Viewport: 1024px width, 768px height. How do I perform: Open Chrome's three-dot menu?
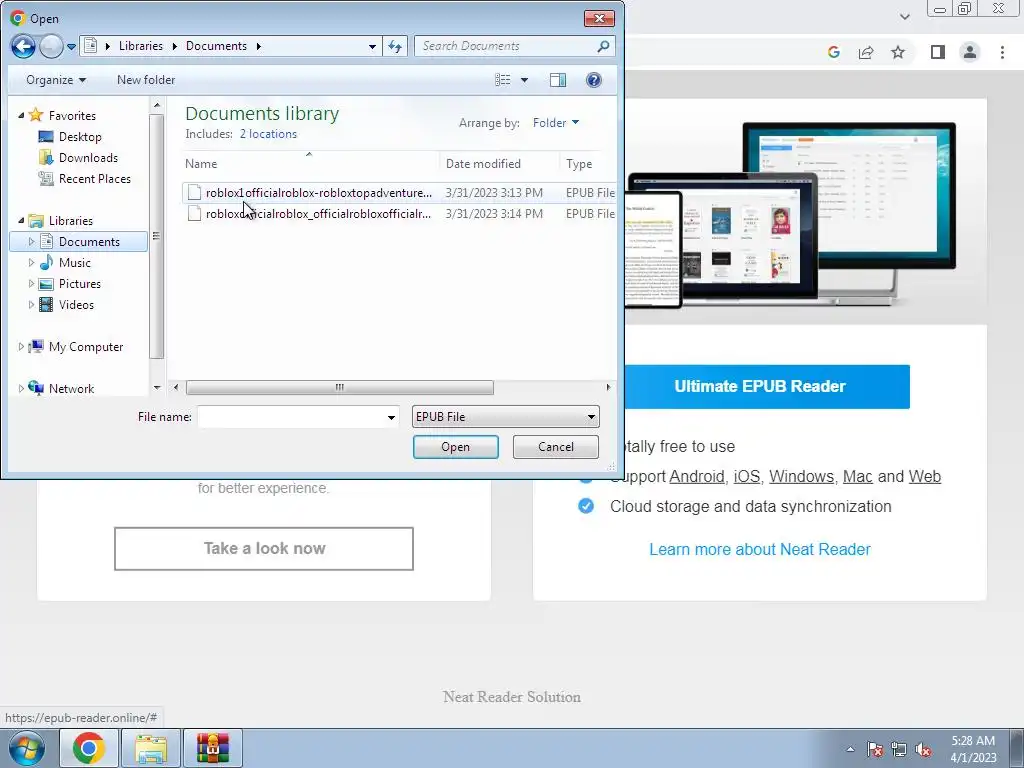click(1002, 52)
